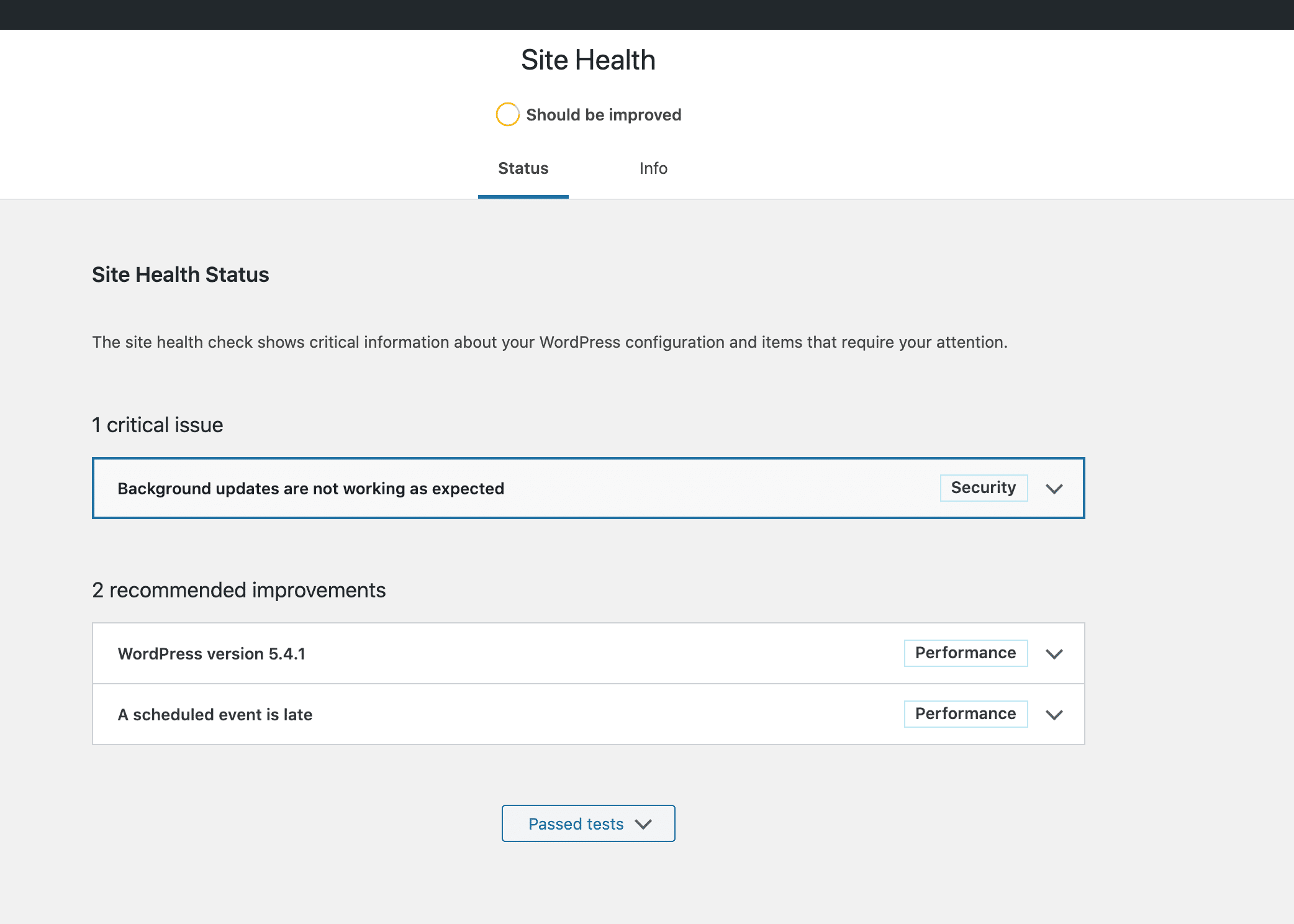Click the 'Should be improved' status text

pyautogui.click(x=603, y=115)
